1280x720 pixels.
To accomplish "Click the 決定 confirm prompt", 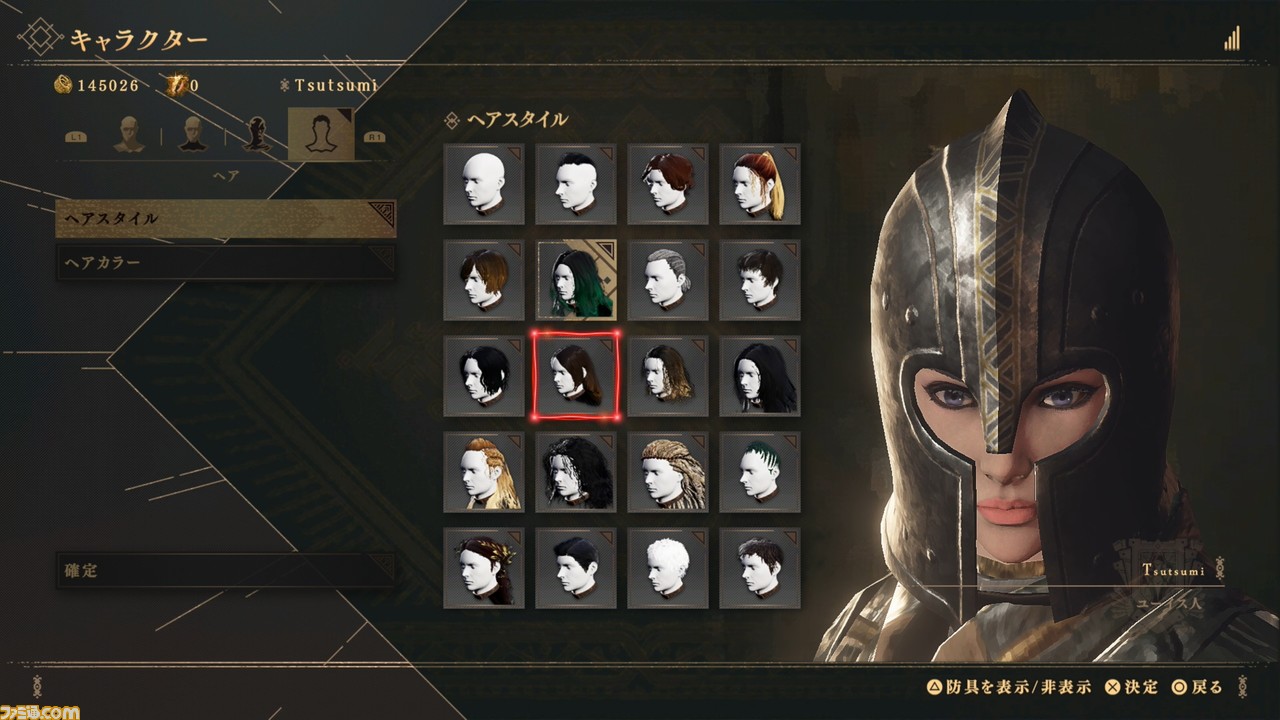I will [1132, 687].
